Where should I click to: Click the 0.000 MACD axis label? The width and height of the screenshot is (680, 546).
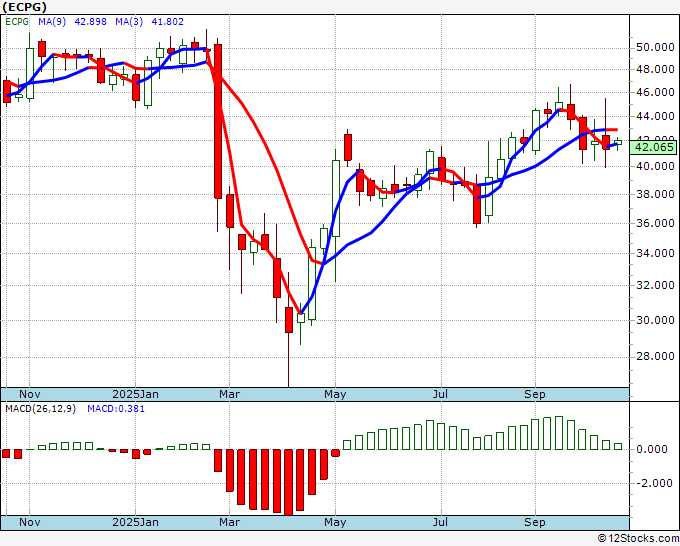pos(651,449)
